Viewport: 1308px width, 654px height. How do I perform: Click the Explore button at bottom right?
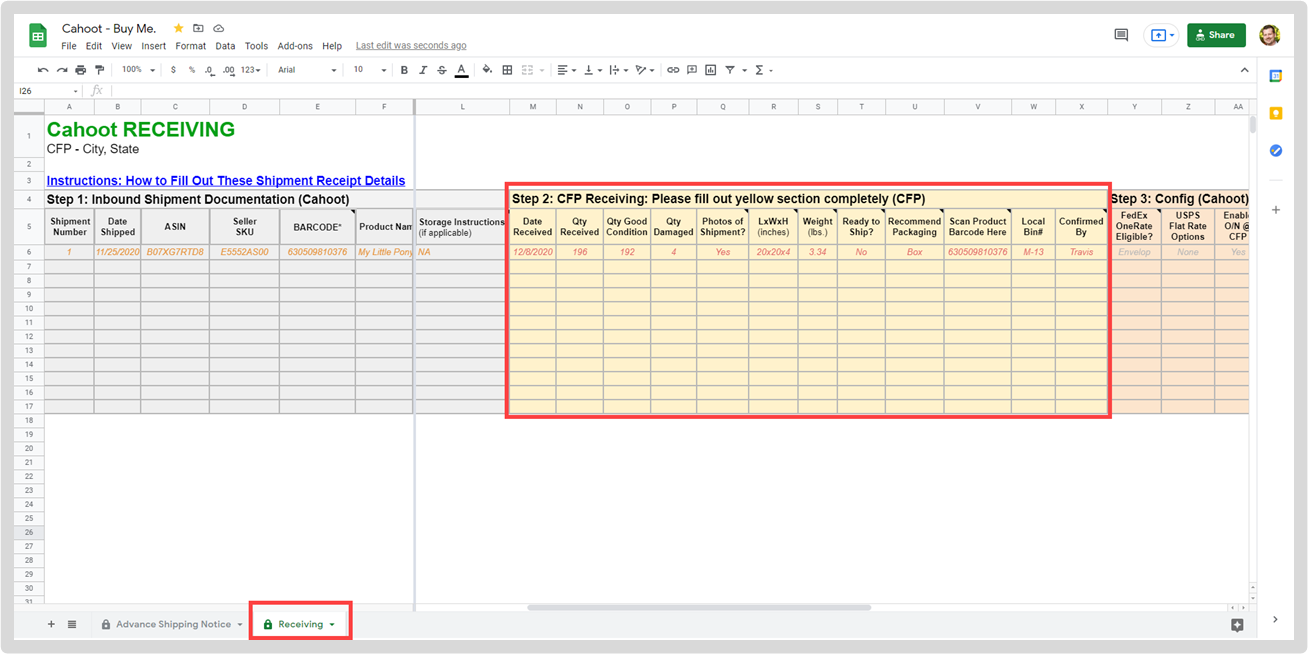[1237, 625]
